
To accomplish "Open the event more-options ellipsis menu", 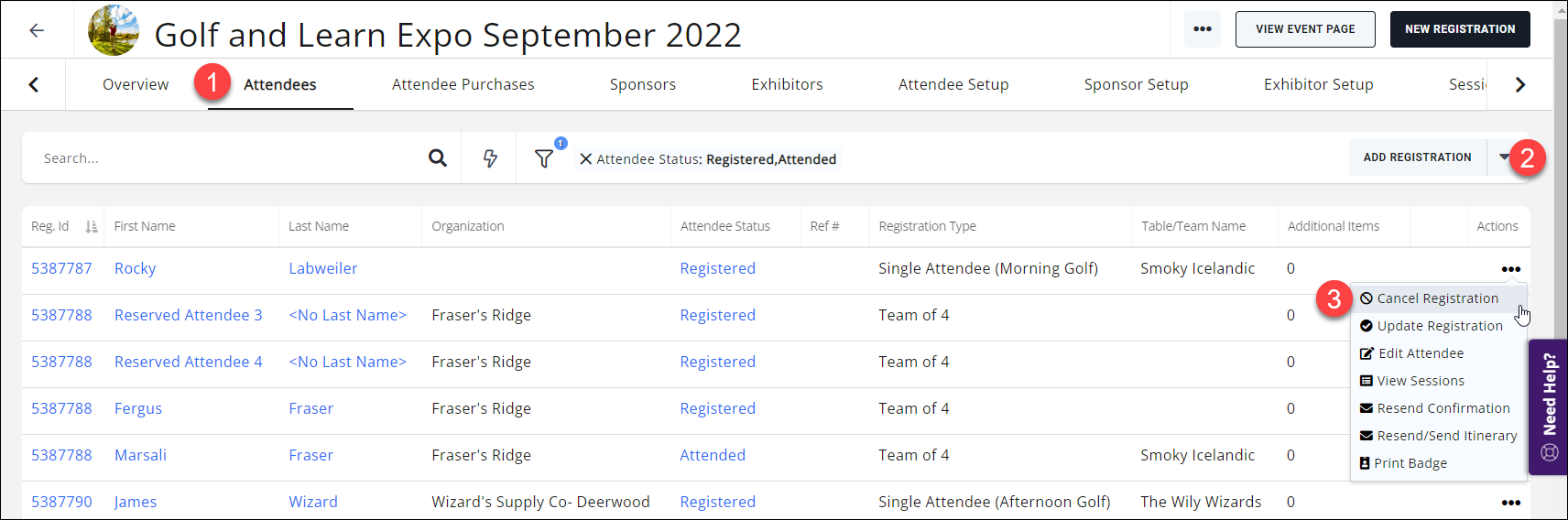I will (x=1202, y=29).
